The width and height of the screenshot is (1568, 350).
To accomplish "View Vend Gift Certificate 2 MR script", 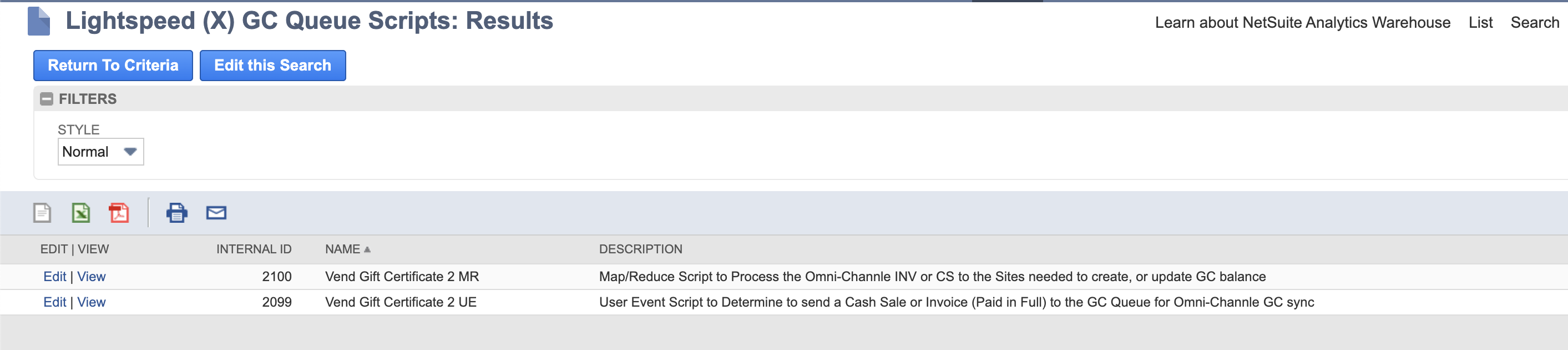I will coord(92,277).
